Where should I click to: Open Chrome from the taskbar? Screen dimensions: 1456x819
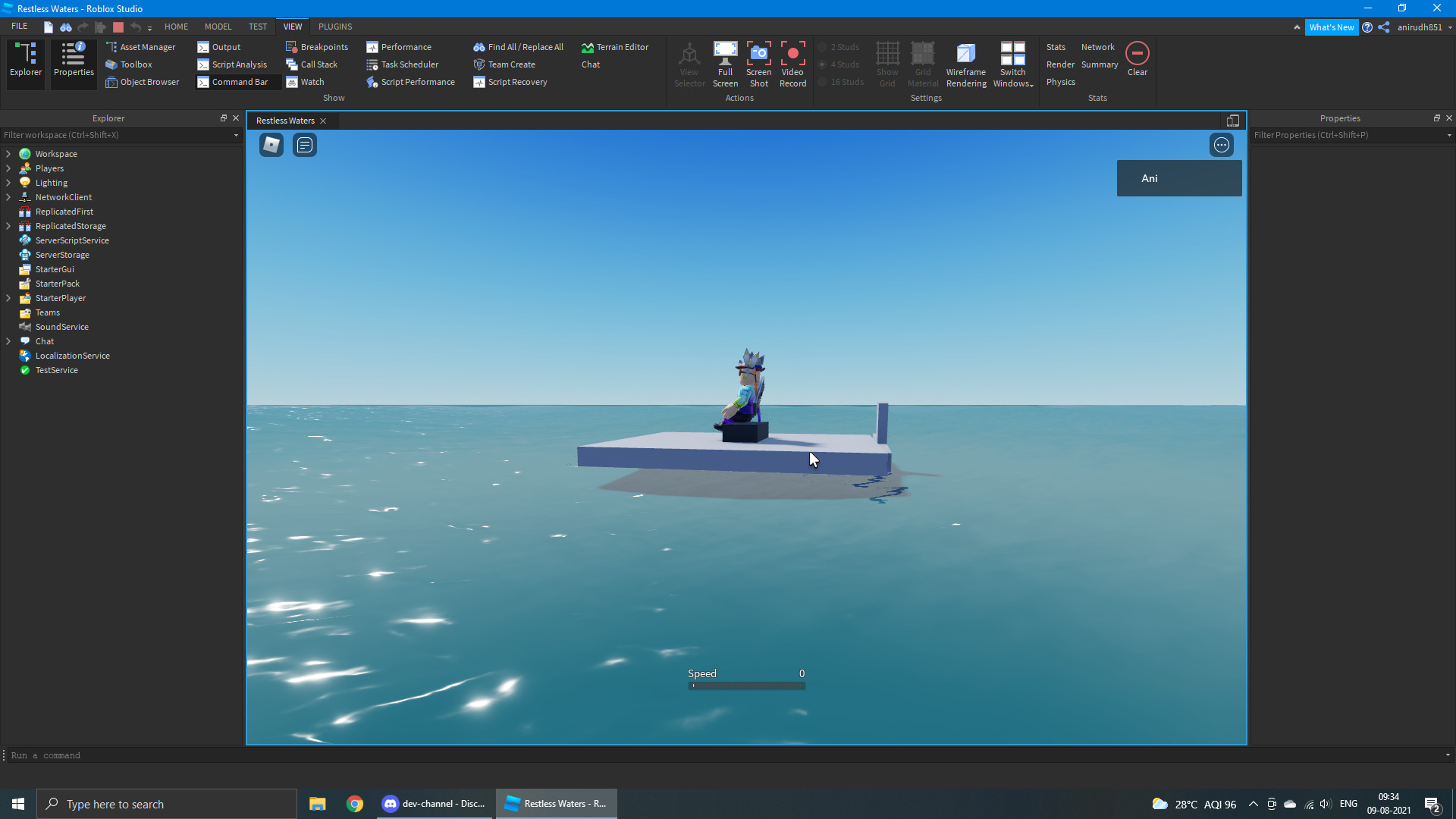pyautogui.click(x=355, y=804)
